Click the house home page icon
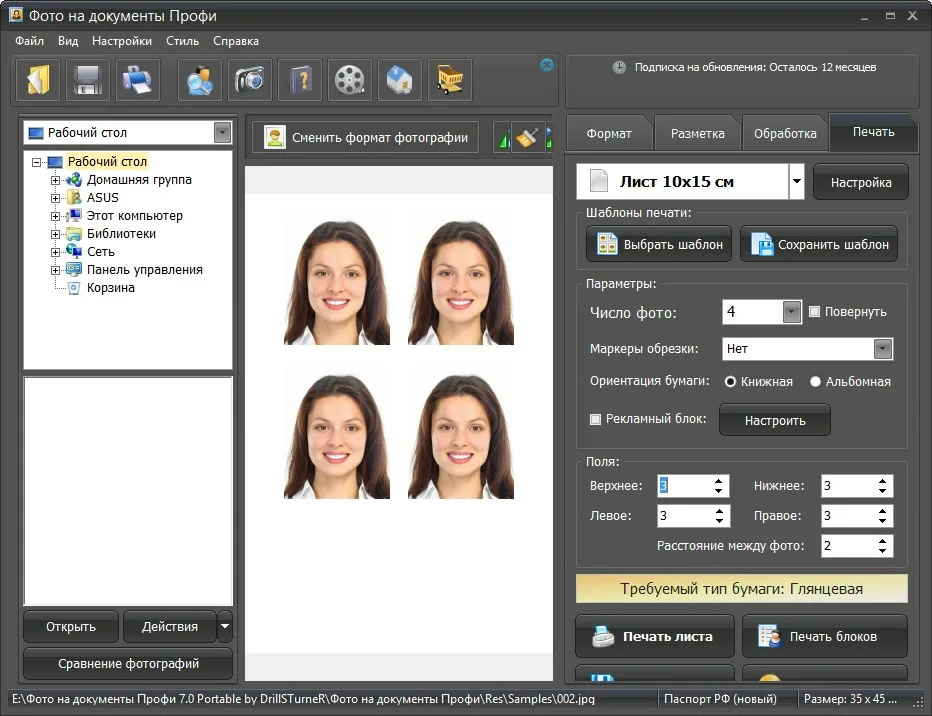 [399, 80]
